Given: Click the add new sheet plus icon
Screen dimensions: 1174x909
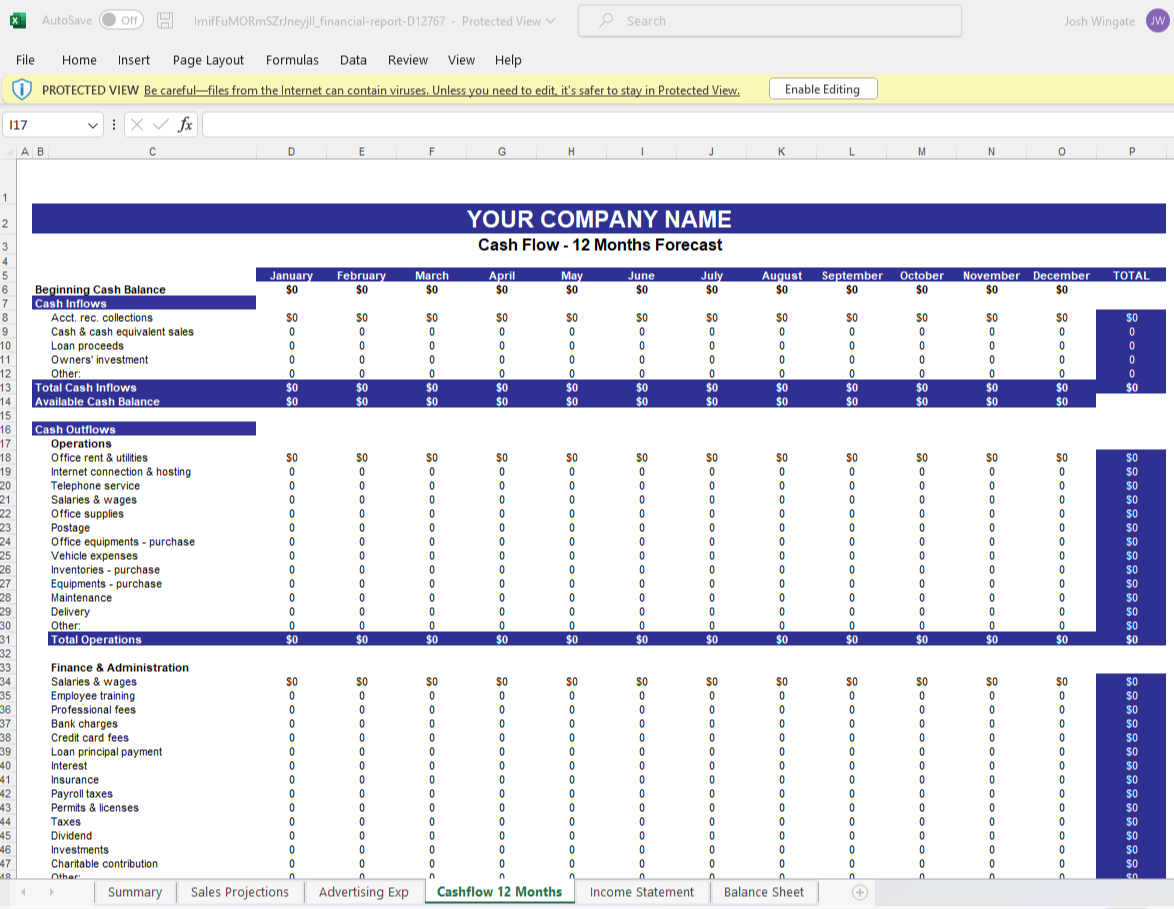Looking at the screenshot, I should (x=859, y=892).
